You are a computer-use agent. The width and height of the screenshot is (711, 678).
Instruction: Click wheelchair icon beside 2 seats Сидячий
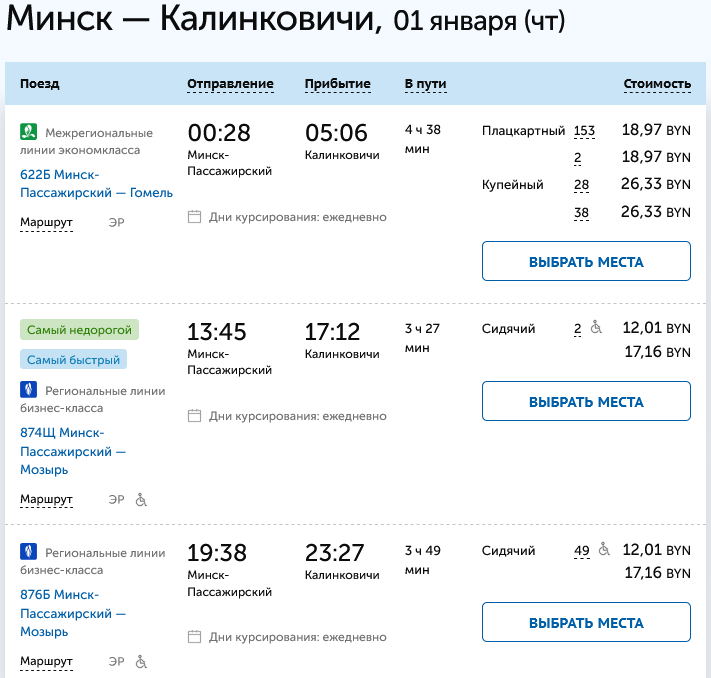point(596,327)
